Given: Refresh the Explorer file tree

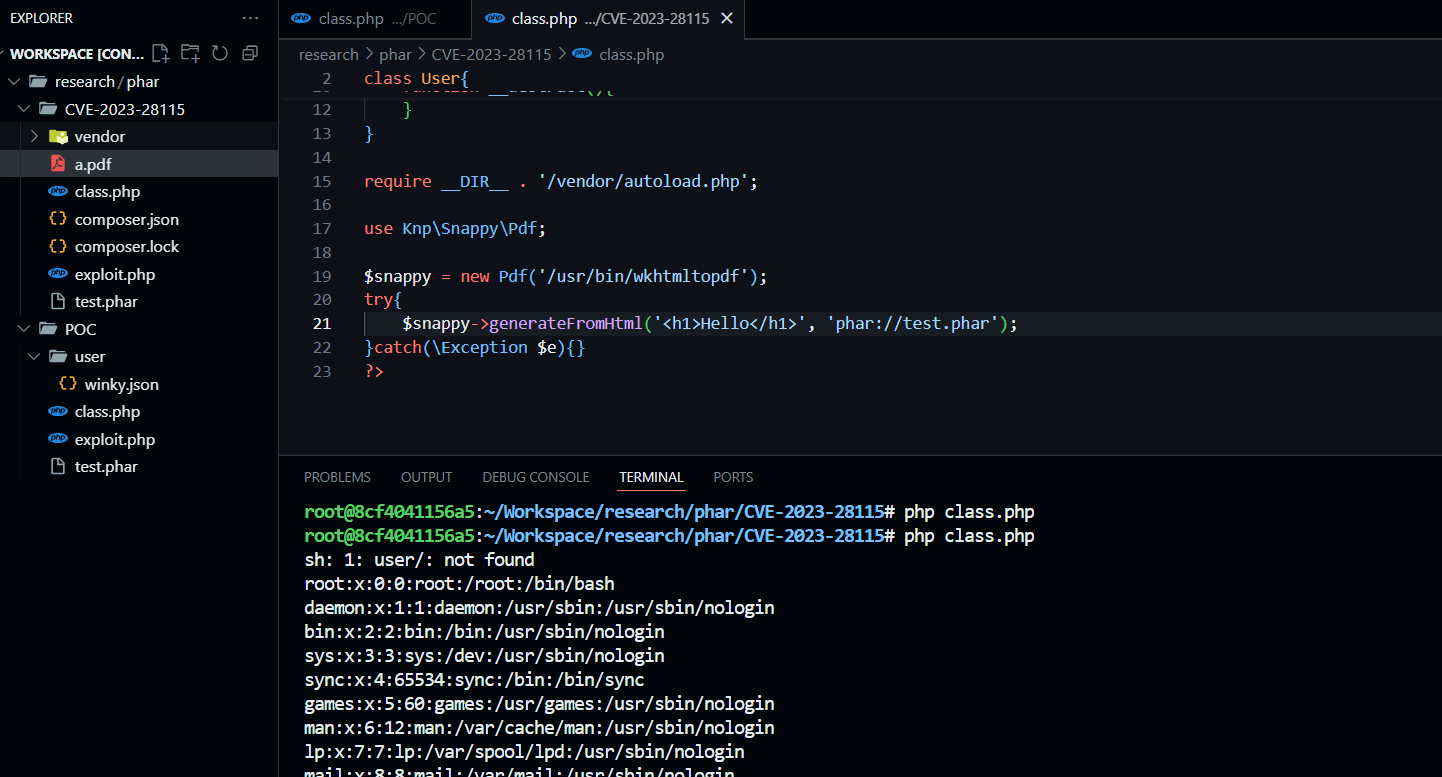Looking at the screenshot, I should pyautogui.click(x=220, y=54).
